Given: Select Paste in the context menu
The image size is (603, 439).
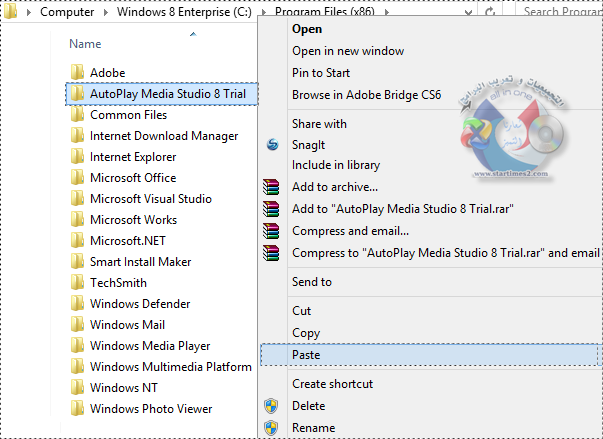Looking at the screenshot, I should (430, 355).
